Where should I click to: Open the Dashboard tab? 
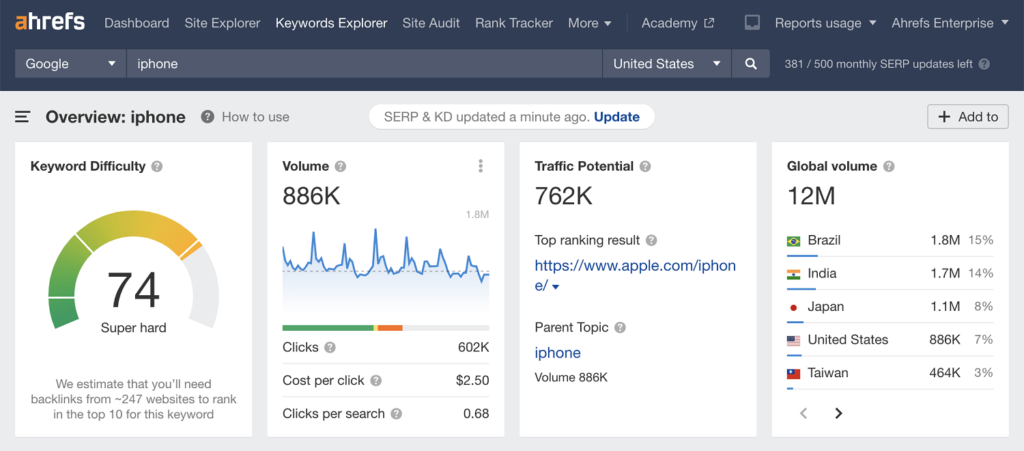tap(136, 23)
